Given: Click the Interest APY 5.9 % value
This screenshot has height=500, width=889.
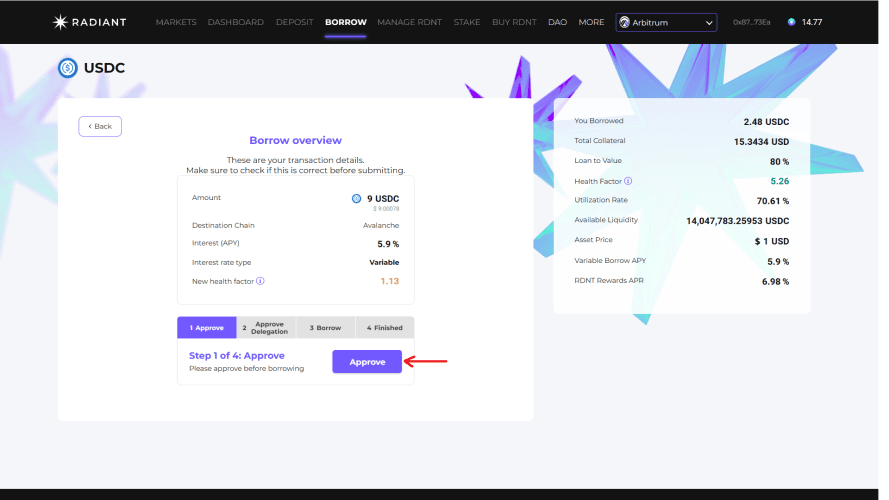Looking at the screenshot, I should point(388,244).
